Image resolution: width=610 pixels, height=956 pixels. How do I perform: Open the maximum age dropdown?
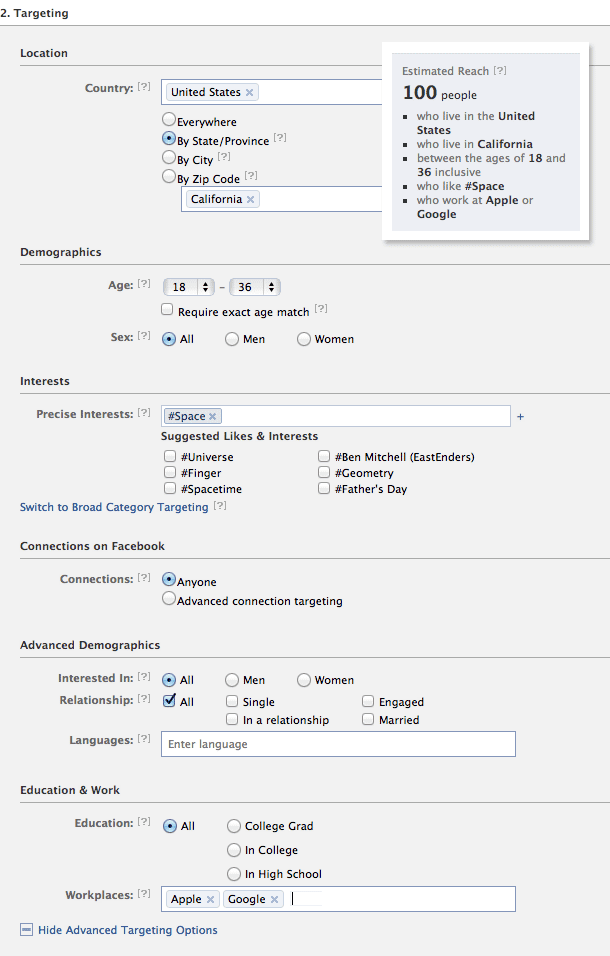[256, 287]
